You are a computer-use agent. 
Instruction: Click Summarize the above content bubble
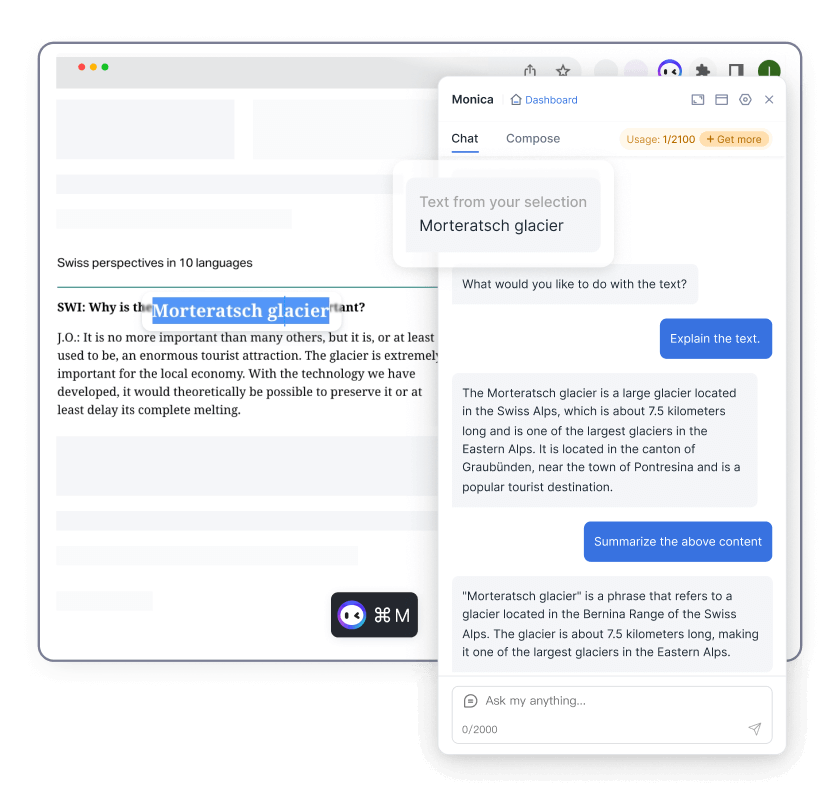678,542
